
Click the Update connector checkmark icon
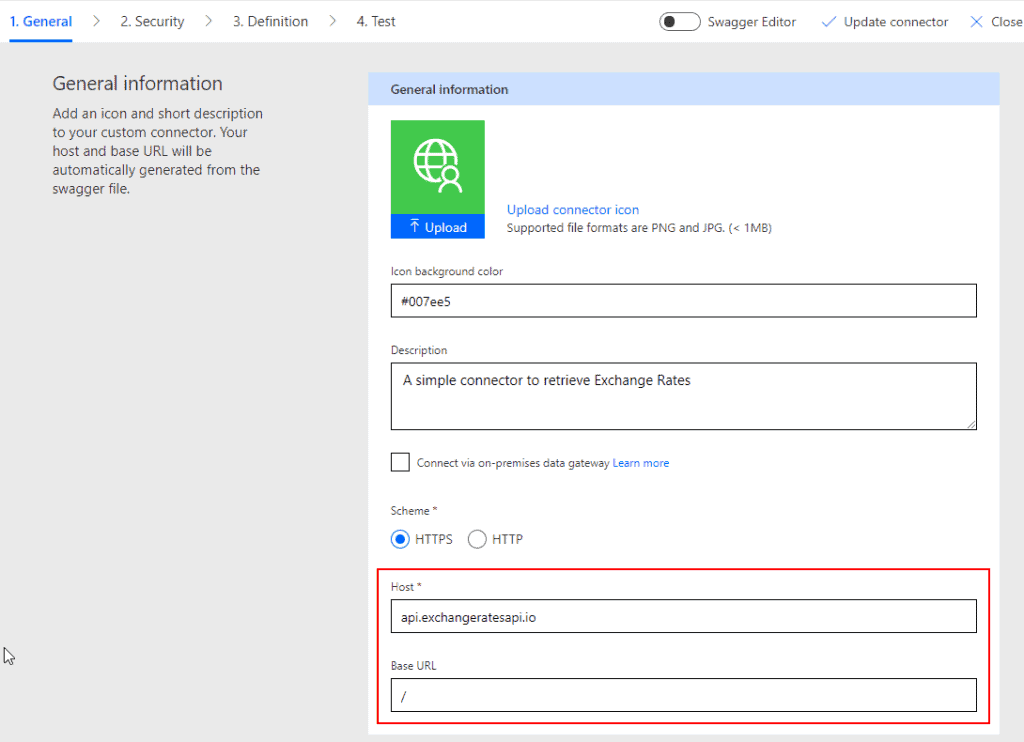point(828,22)
